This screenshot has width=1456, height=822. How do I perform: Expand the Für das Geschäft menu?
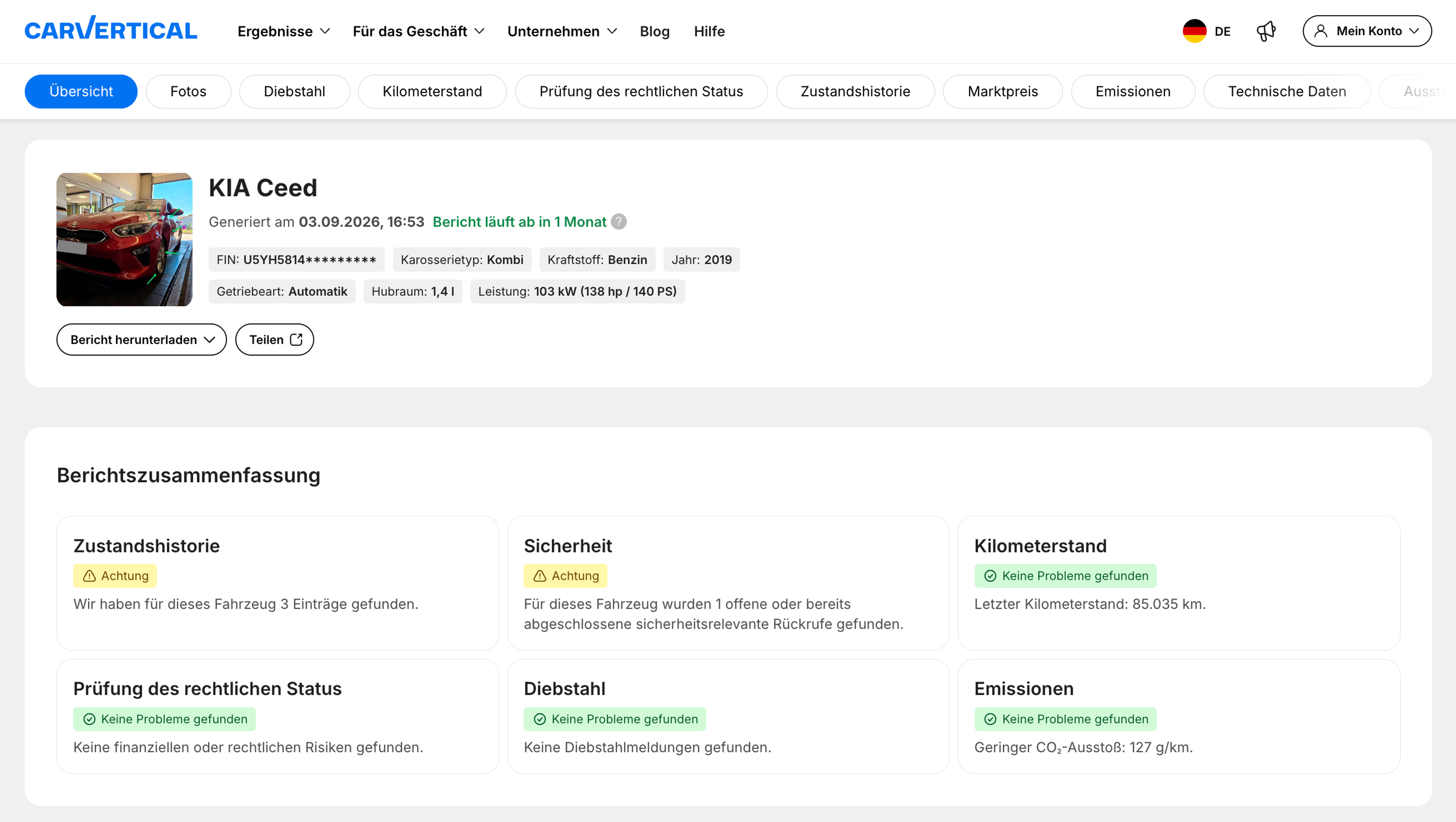419,31
